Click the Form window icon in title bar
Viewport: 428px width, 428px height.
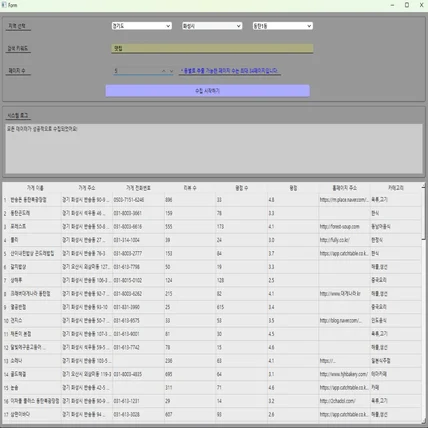4,5
